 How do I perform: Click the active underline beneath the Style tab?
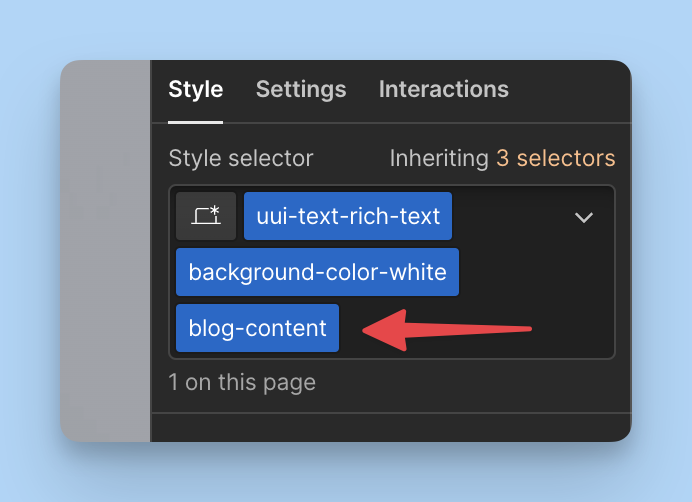(195, 121)
